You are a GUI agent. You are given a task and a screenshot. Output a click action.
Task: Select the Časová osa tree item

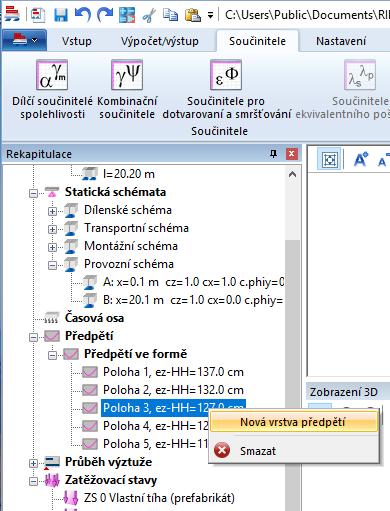pyautogui.click(x=94, y=318)
